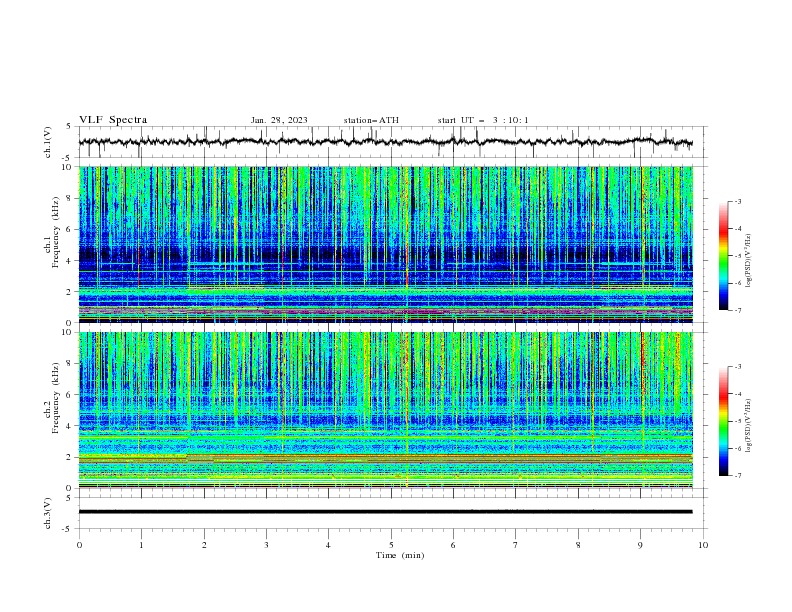Select the "start UT = 3 :10: 1" text
The width and height of the screenshot is (792, 612).
pos(483,120)
